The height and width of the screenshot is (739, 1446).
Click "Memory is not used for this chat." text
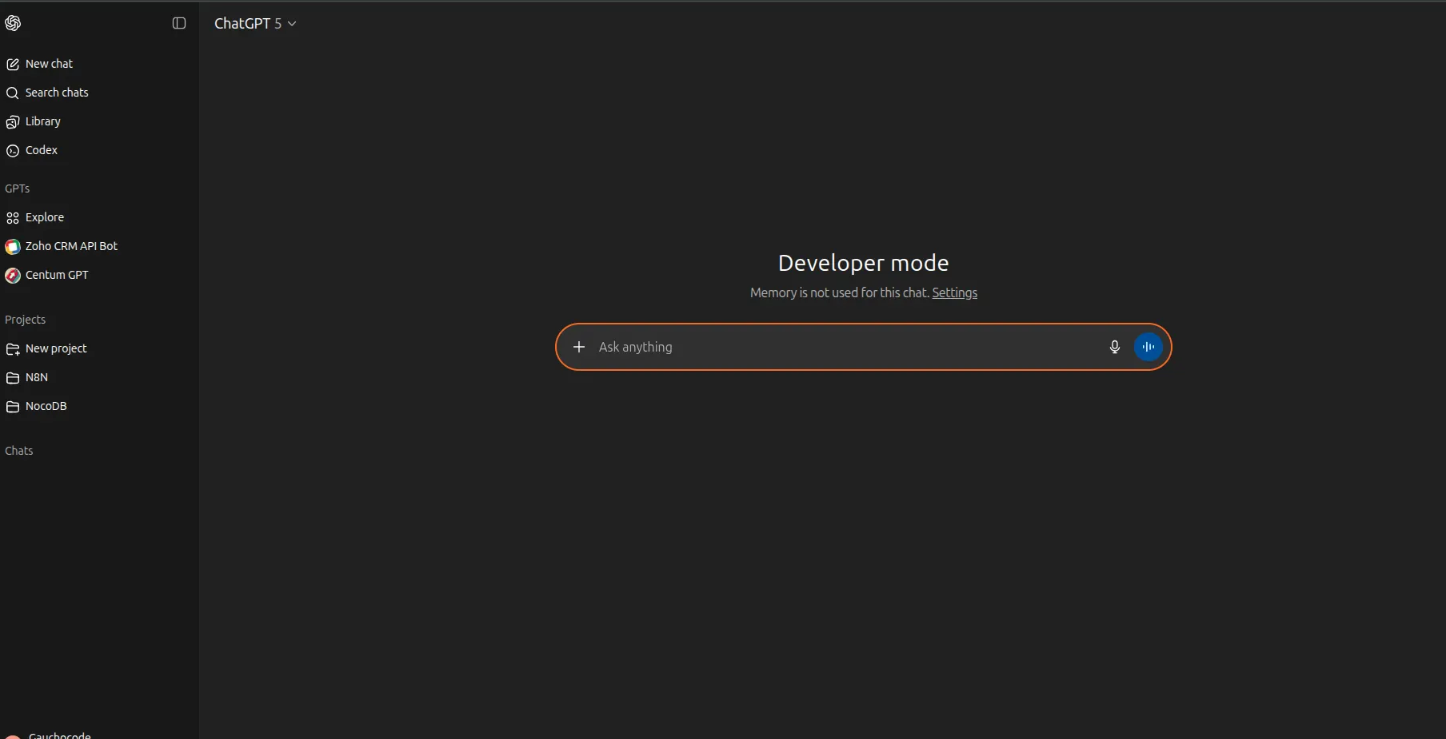(x=840, y=293)
